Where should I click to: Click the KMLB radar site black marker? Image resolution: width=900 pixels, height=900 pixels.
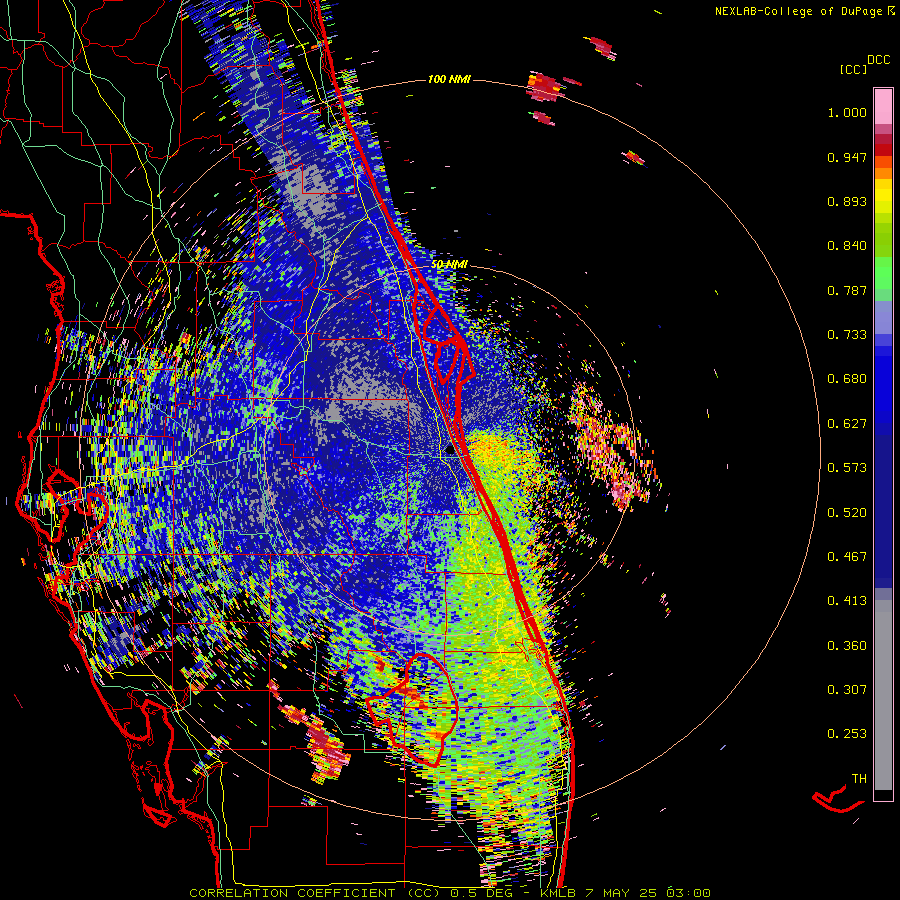coord(450,451)
